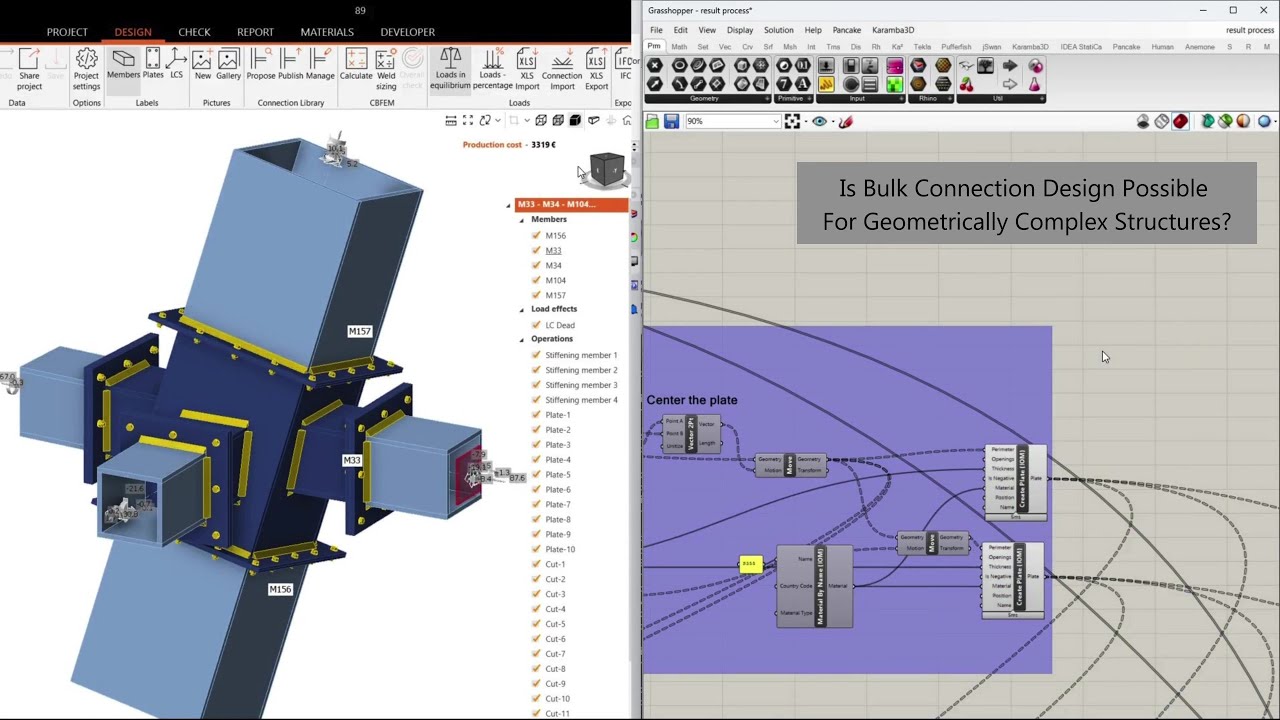Click Publish in Connection Library

click(x=291, y=65)
